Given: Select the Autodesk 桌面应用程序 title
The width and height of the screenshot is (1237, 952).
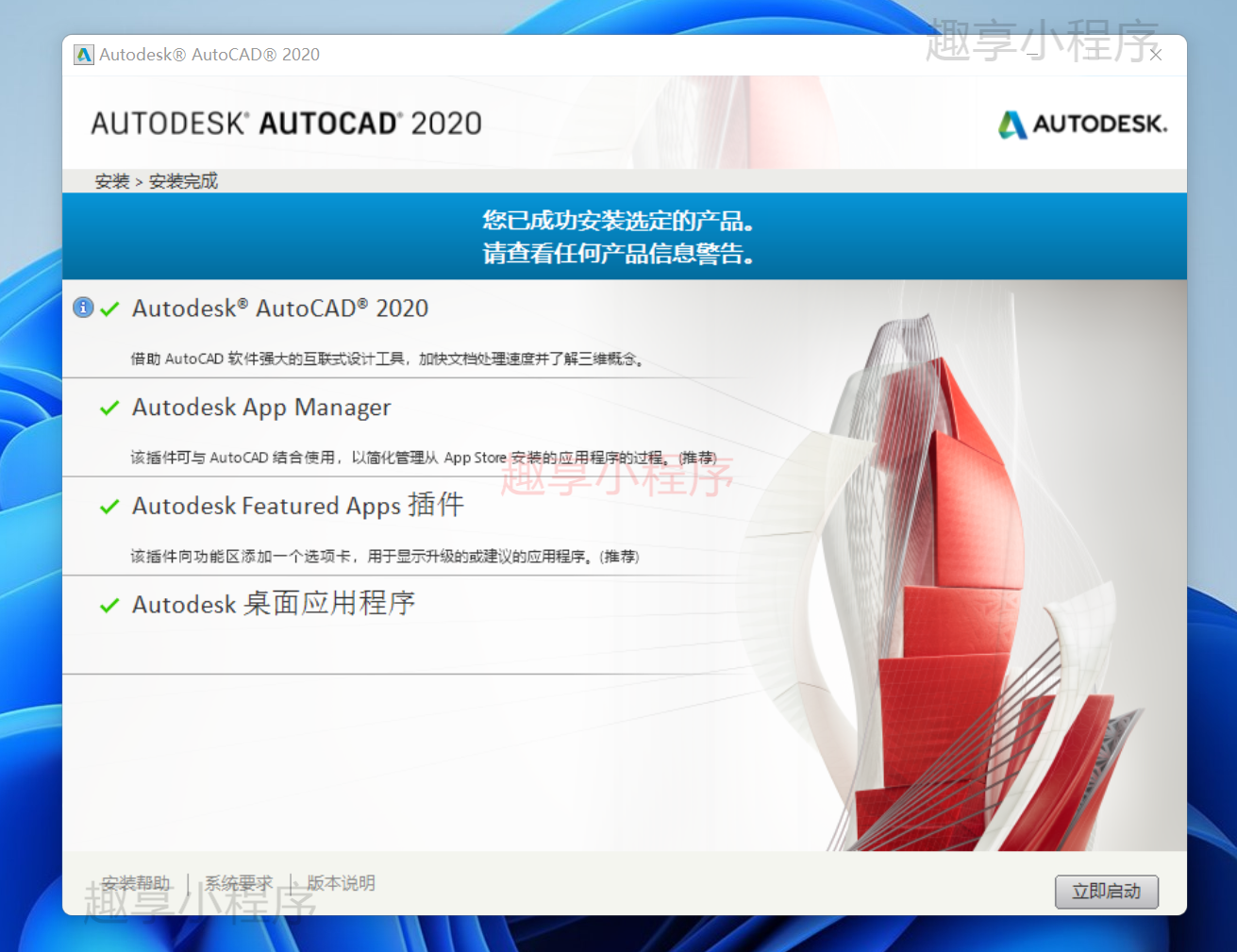Looking at the screenshot, I should 274,604.
